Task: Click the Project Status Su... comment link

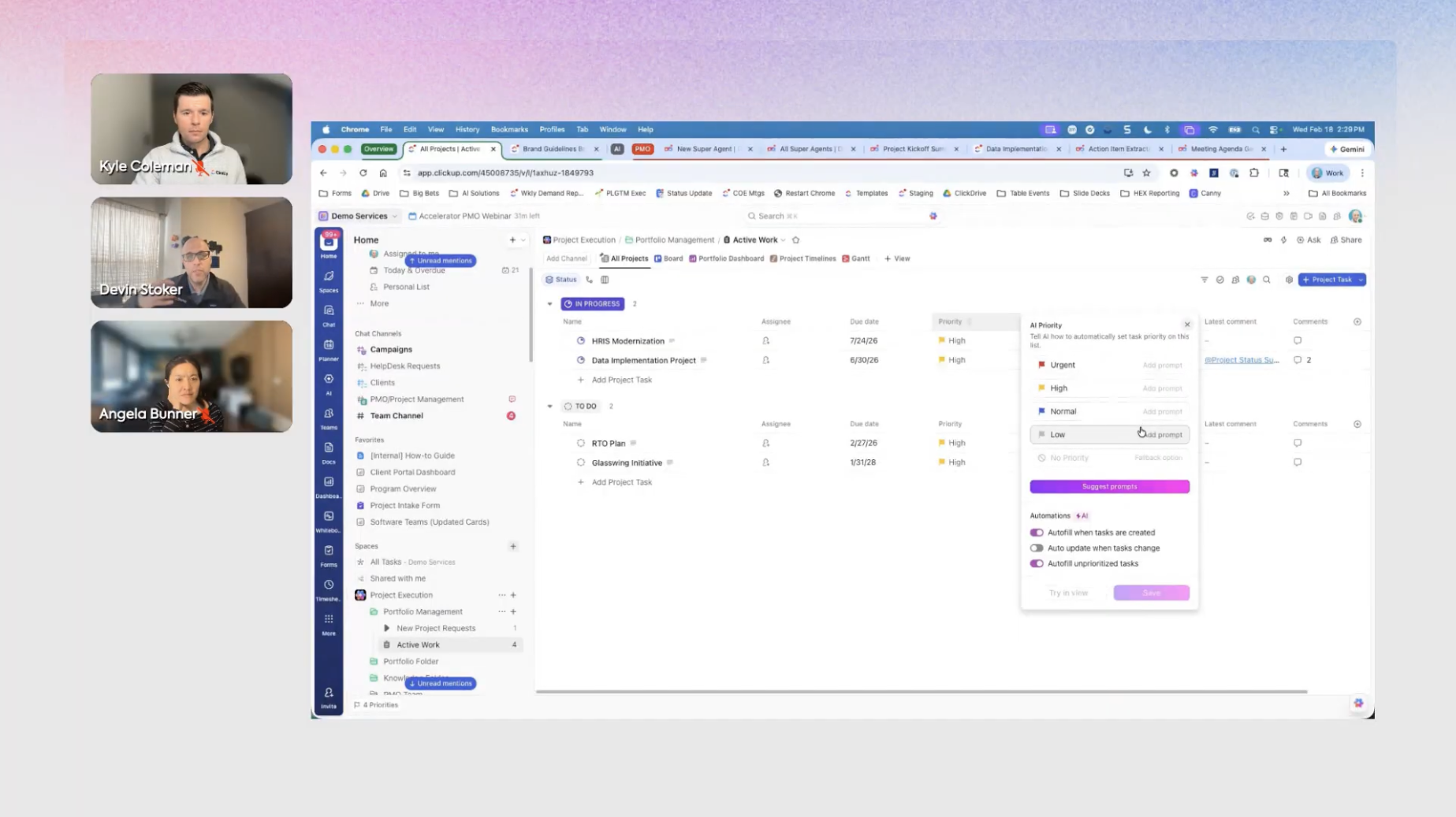Action: 1242,360
